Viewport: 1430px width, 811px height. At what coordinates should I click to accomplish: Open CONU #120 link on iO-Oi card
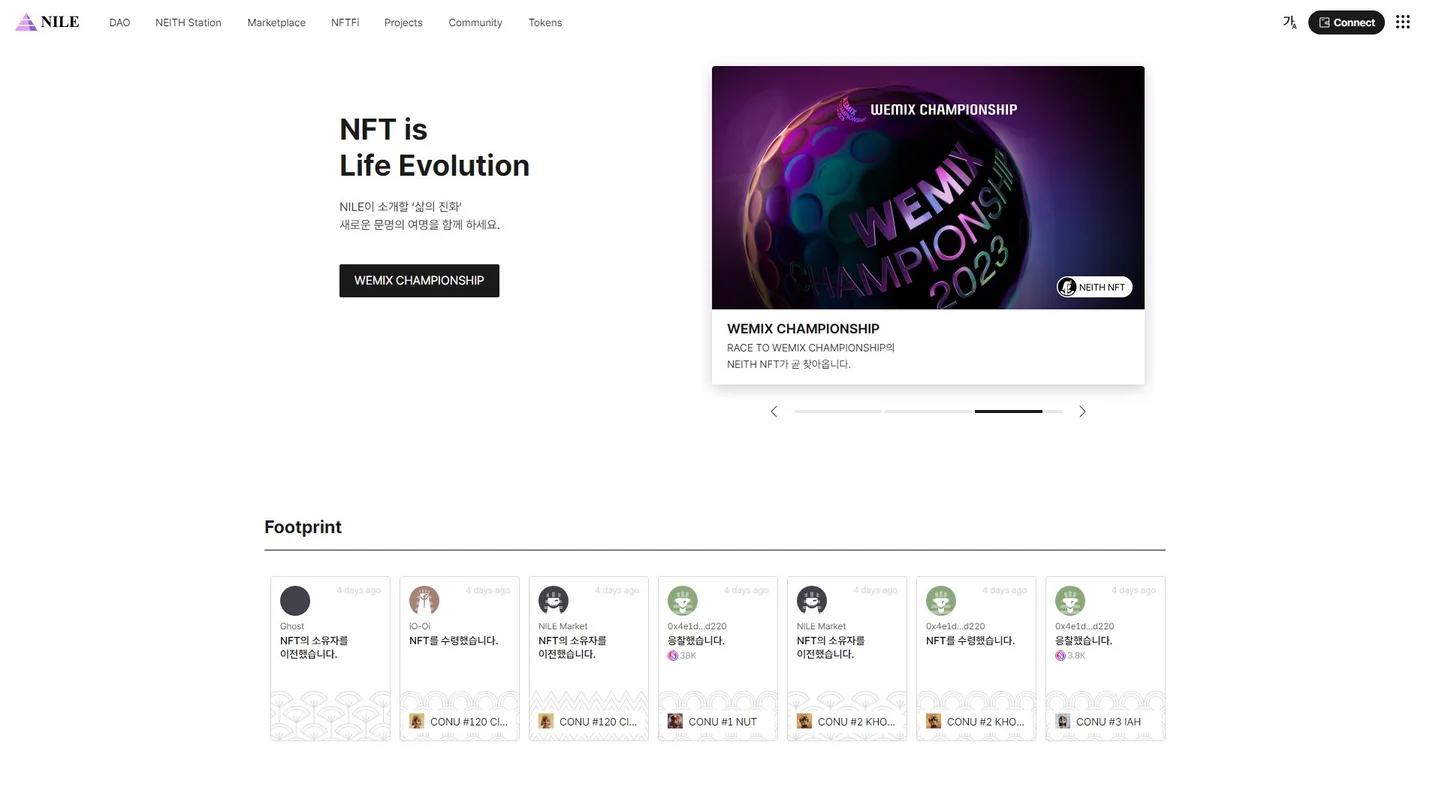point(459,721)
